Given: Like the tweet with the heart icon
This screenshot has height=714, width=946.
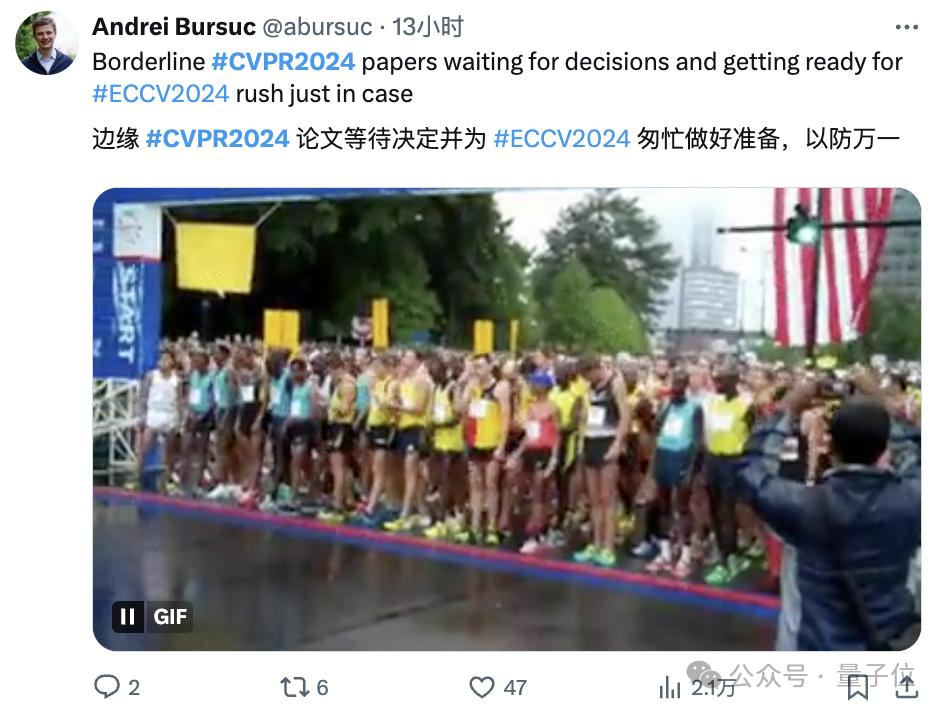Looking at the screenshot, I should pyautogui.click(x=481, y=687).
